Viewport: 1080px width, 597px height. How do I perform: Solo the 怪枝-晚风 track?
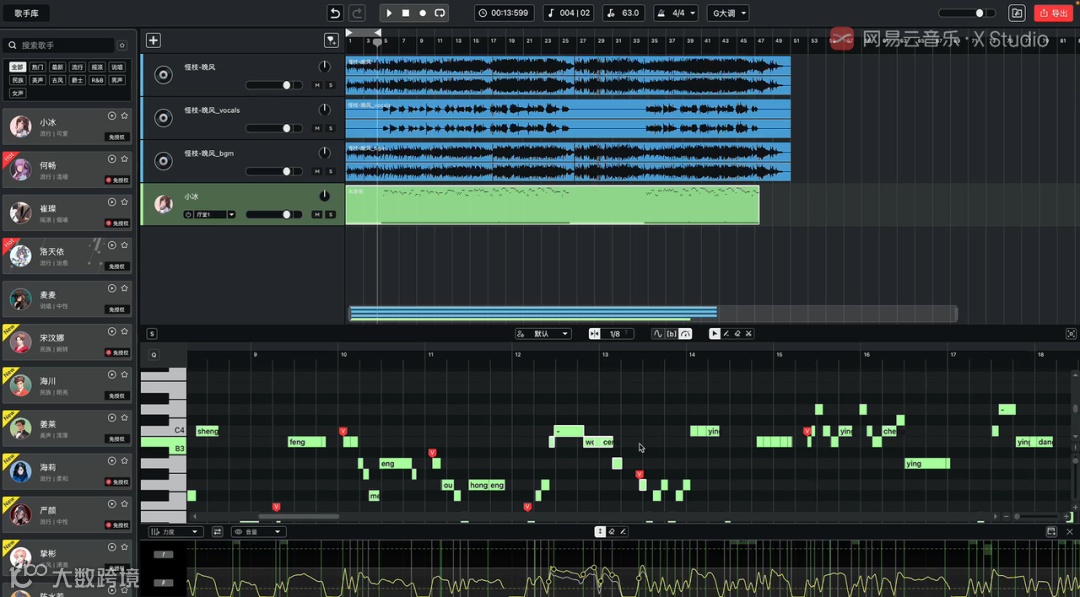pos(331,85)
